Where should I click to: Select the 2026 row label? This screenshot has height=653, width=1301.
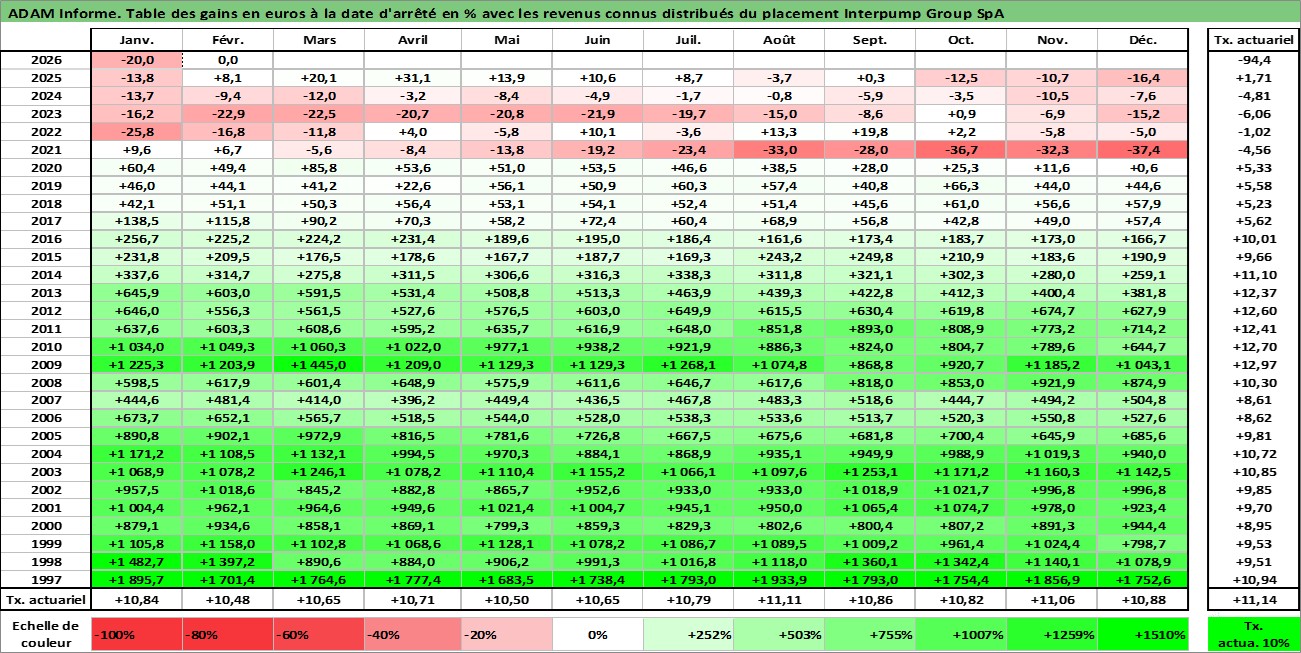45,59
